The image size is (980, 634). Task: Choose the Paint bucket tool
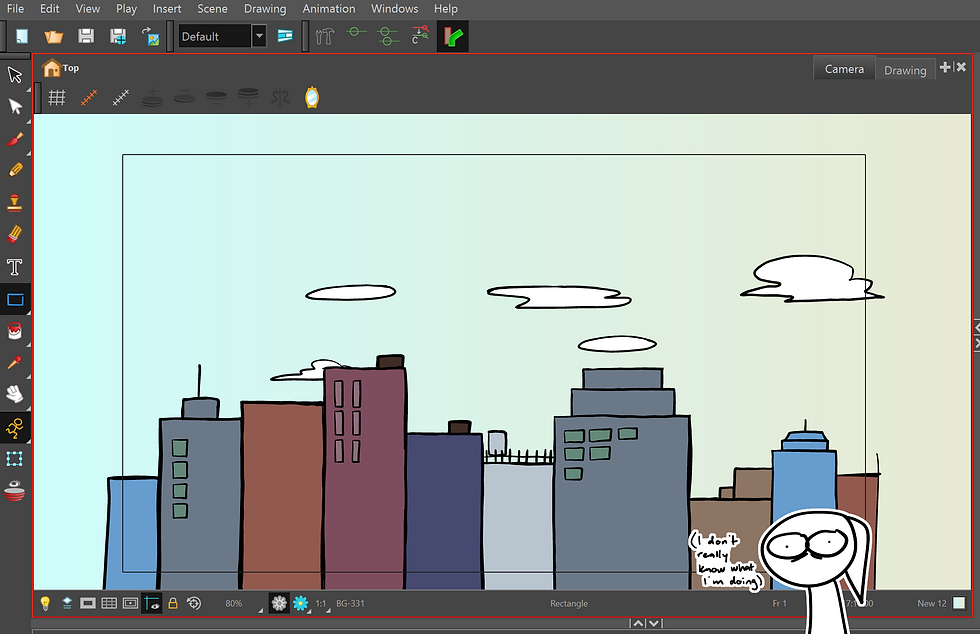click(x=15, y=331)
